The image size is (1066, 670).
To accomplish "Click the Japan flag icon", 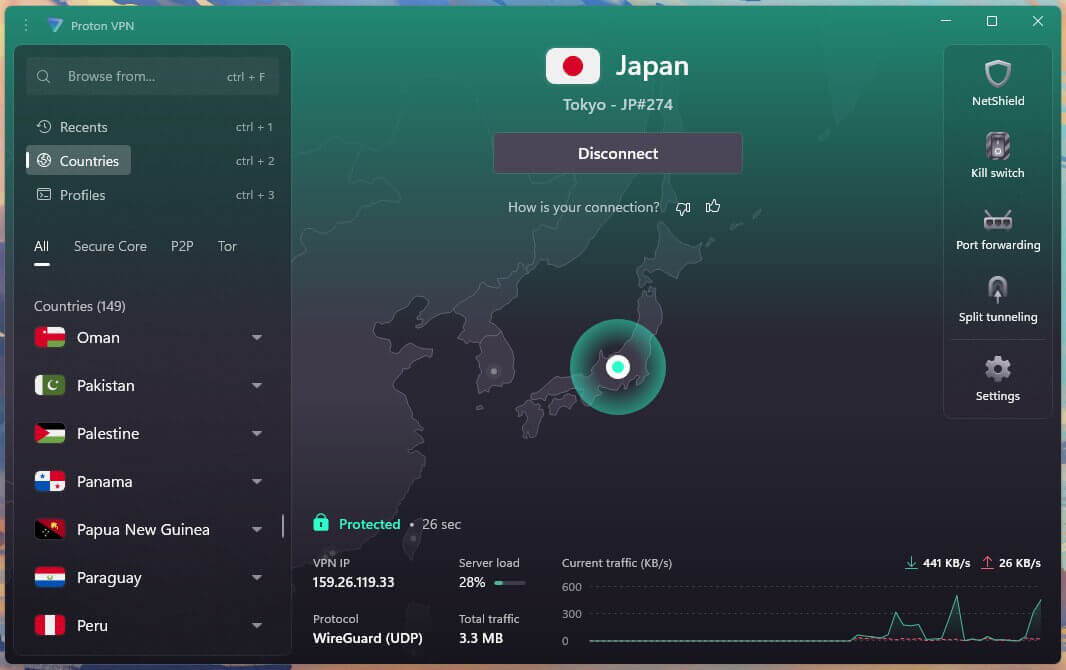I will (572, 66).
